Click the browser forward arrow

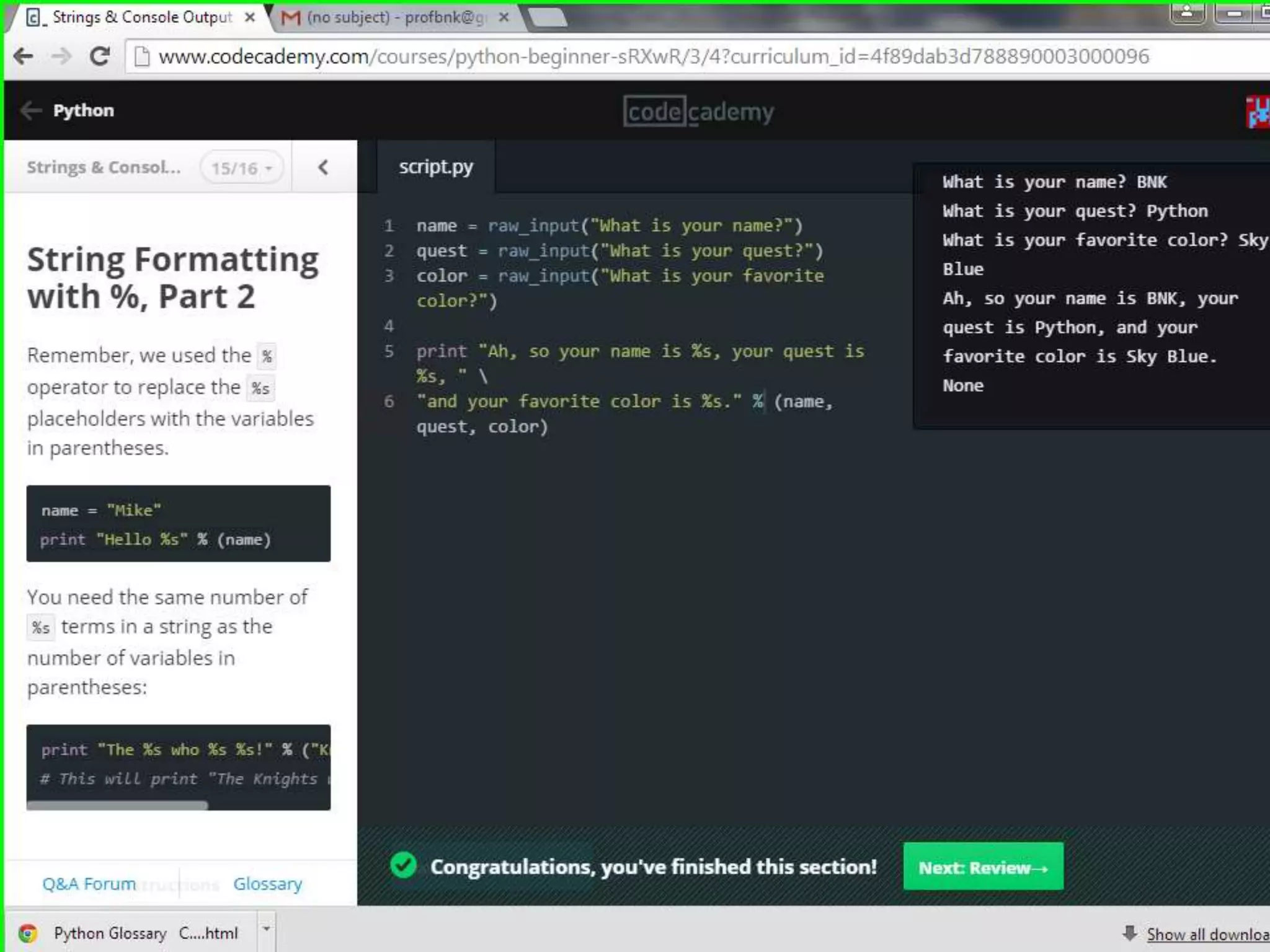pos(61,56)
